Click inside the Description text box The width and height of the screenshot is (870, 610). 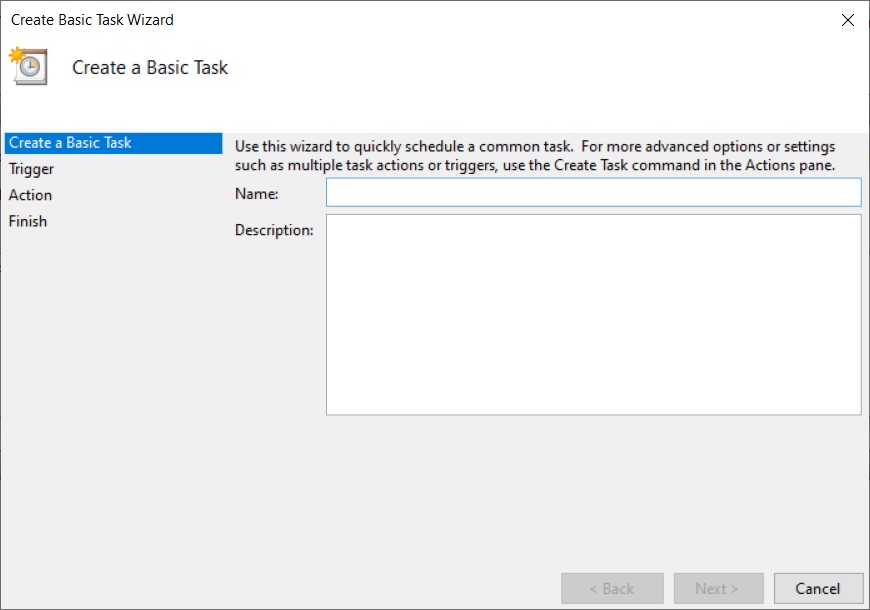pyautogui.click(x=592, y=313)
